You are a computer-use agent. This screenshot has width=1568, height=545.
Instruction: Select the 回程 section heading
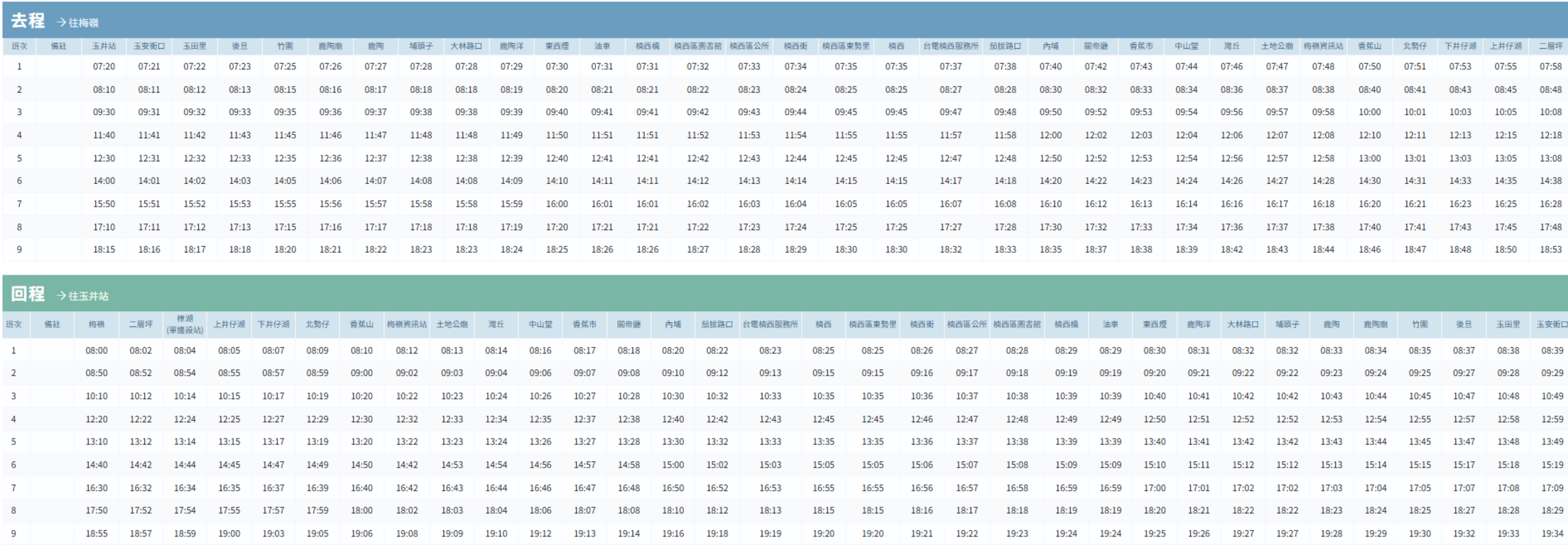point(28,294)
